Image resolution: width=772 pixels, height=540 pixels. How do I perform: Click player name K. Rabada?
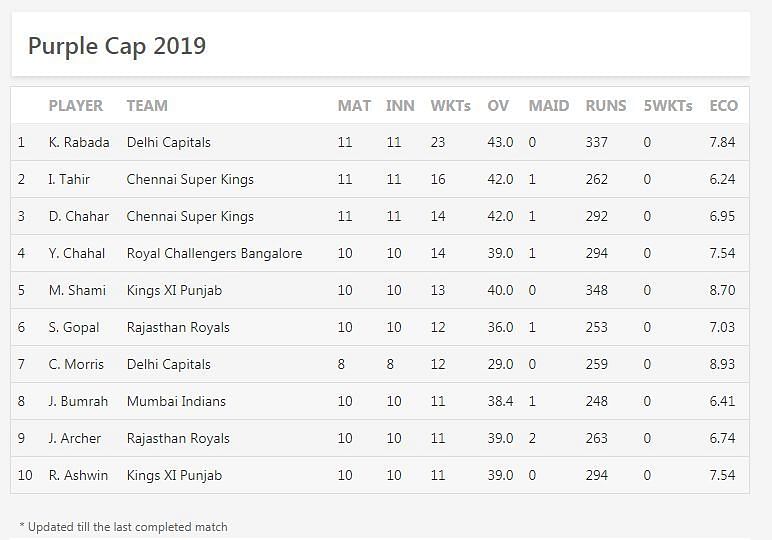click(x=79, y=142)
